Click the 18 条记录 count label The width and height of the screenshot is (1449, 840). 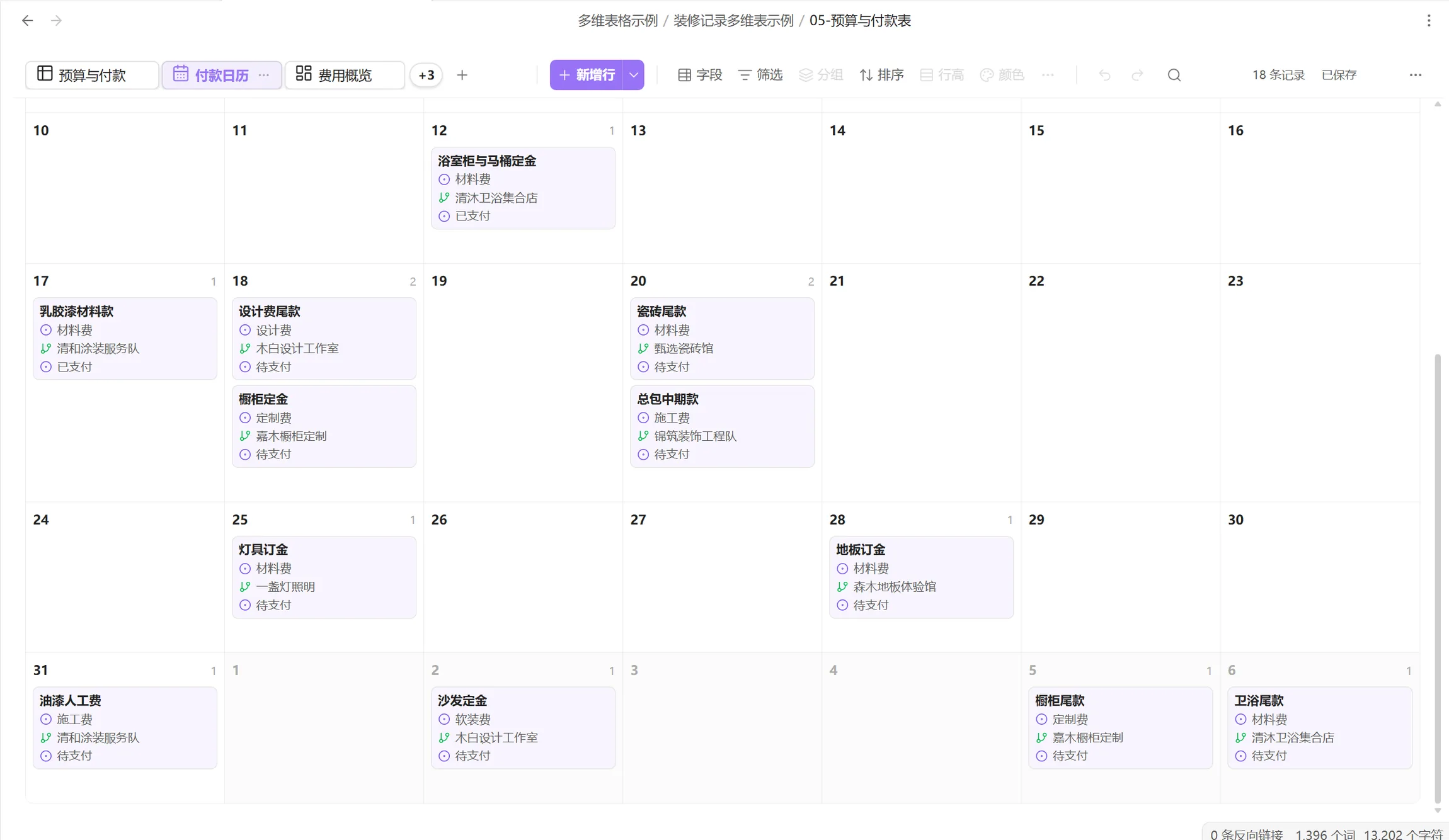tap(1278, 75)
